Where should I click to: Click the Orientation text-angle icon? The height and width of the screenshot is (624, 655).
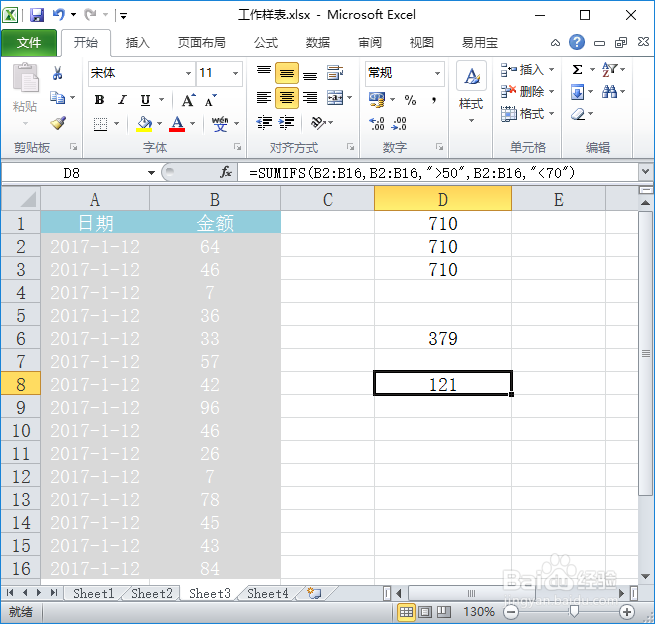tap(318, 123)
